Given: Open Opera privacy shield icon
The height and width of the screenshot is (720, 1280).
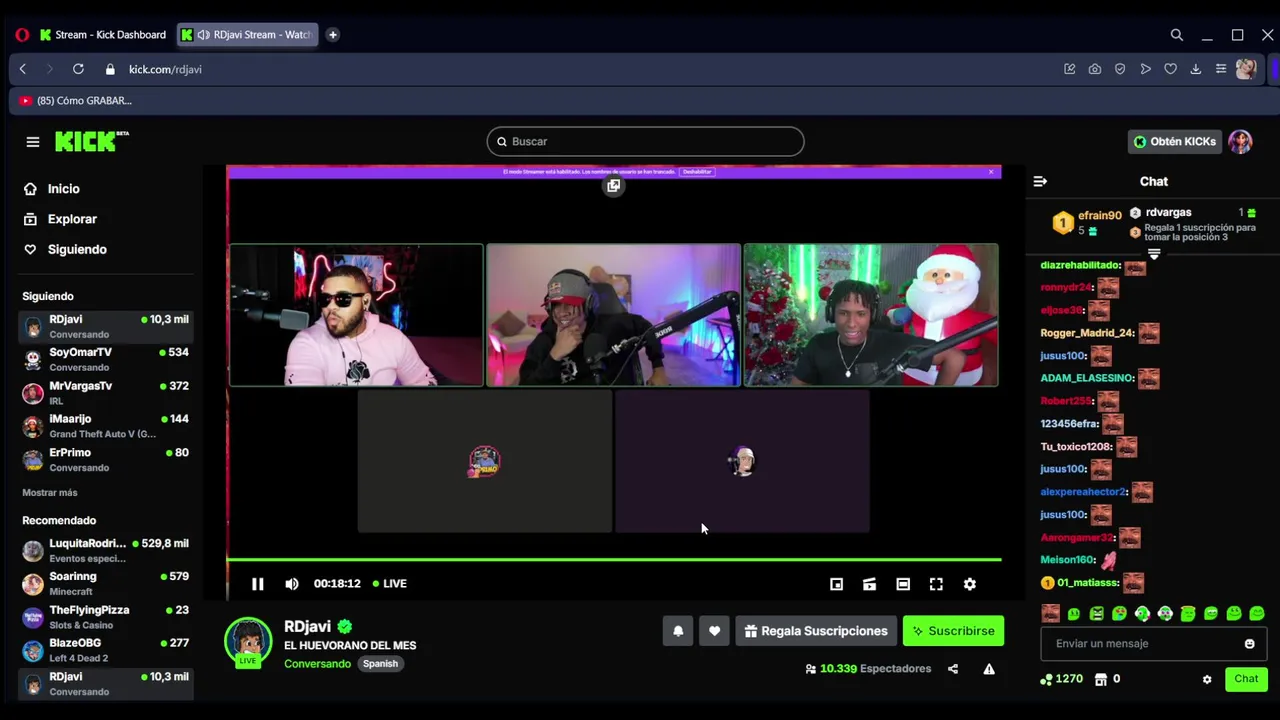Looking at the screenshot, I should 1120,69.
